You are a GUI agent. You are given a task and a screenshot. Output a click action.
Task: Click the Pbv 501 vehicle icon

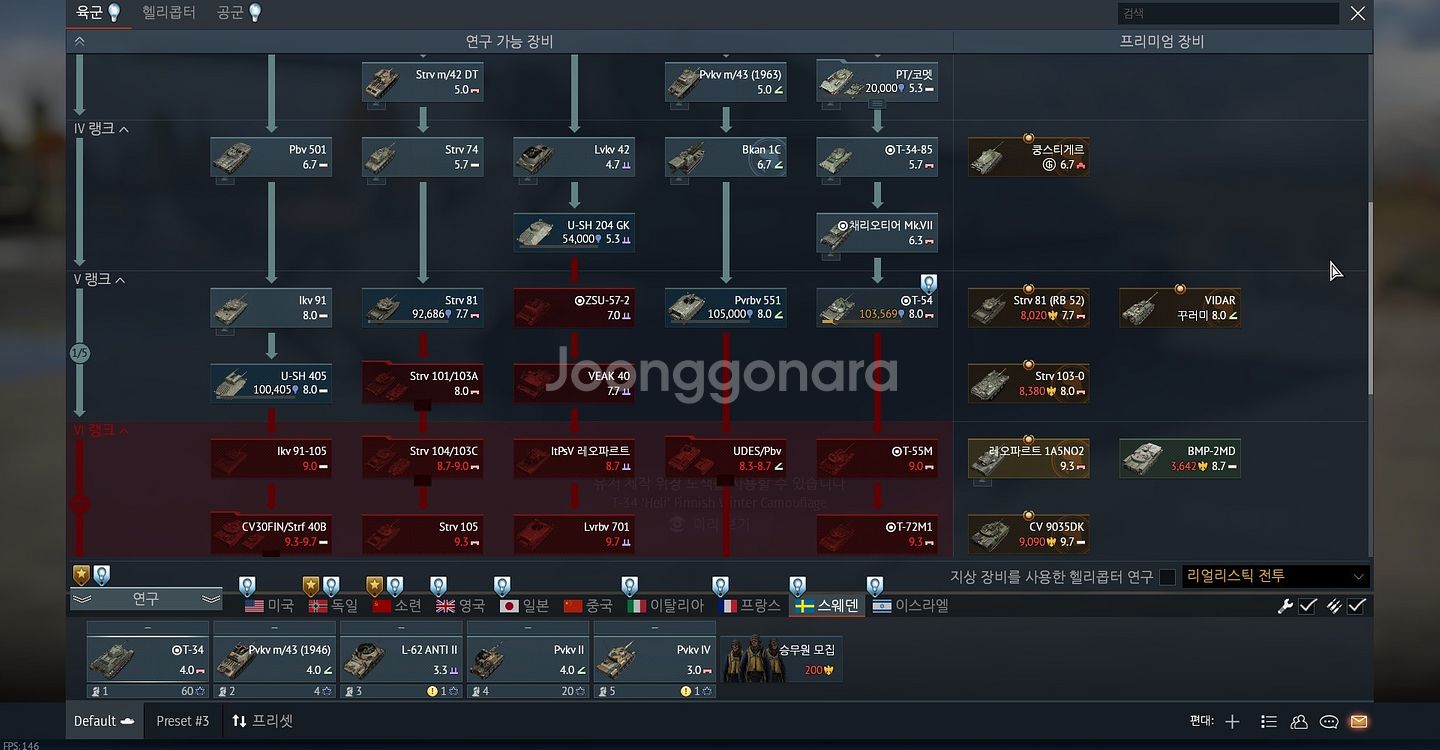[232, 158]
